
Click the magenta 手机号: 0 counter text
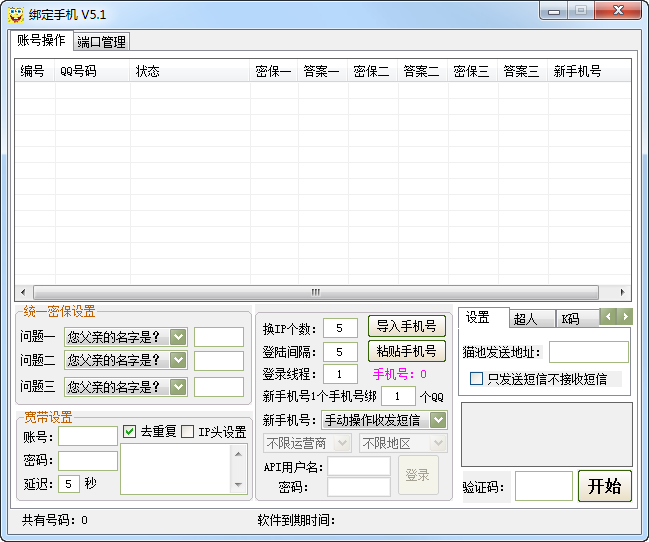click(x=400, y=374)
